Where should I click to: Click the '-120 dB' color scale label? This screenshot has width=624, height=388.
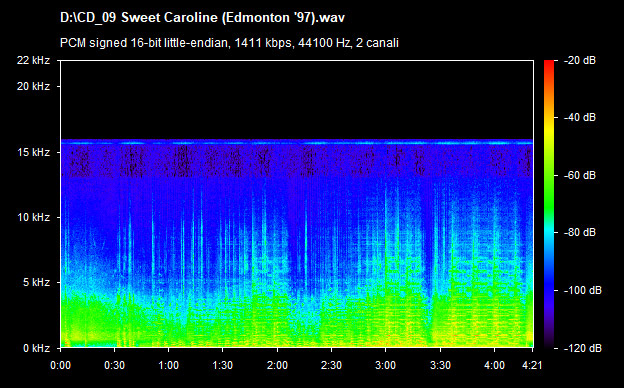click(583, 348)
